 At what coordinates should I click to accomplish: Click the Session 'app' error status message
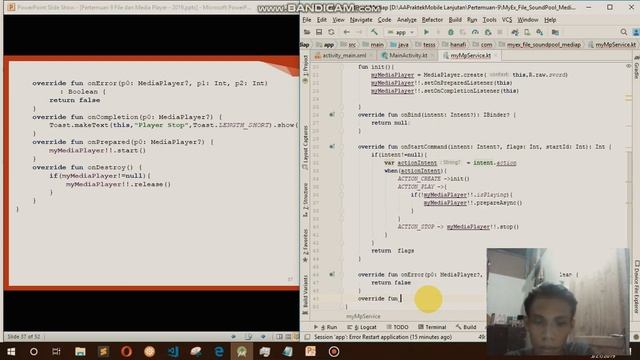pos(383,337)
